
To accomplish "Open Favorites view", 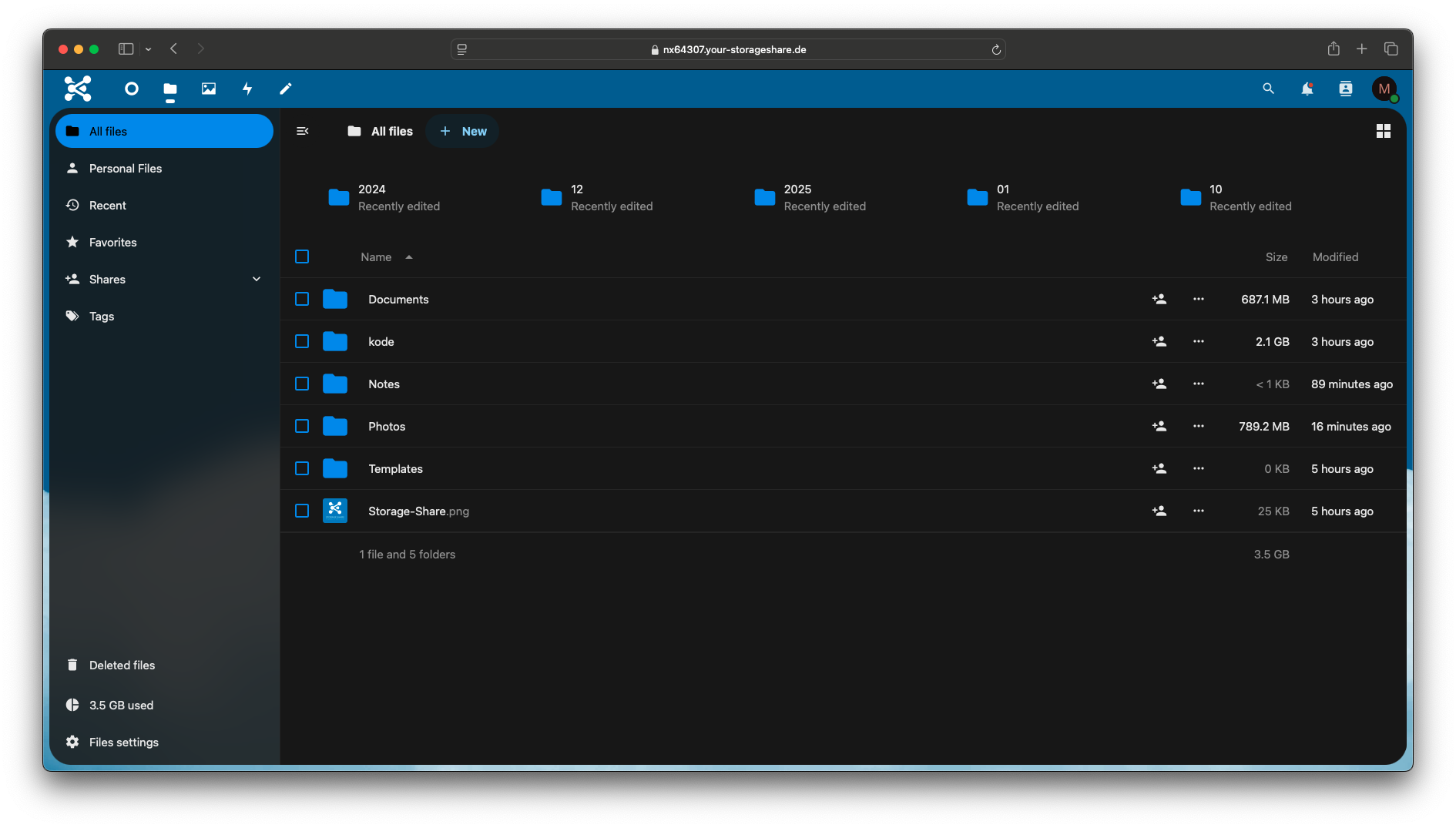I will pos(164,242).
